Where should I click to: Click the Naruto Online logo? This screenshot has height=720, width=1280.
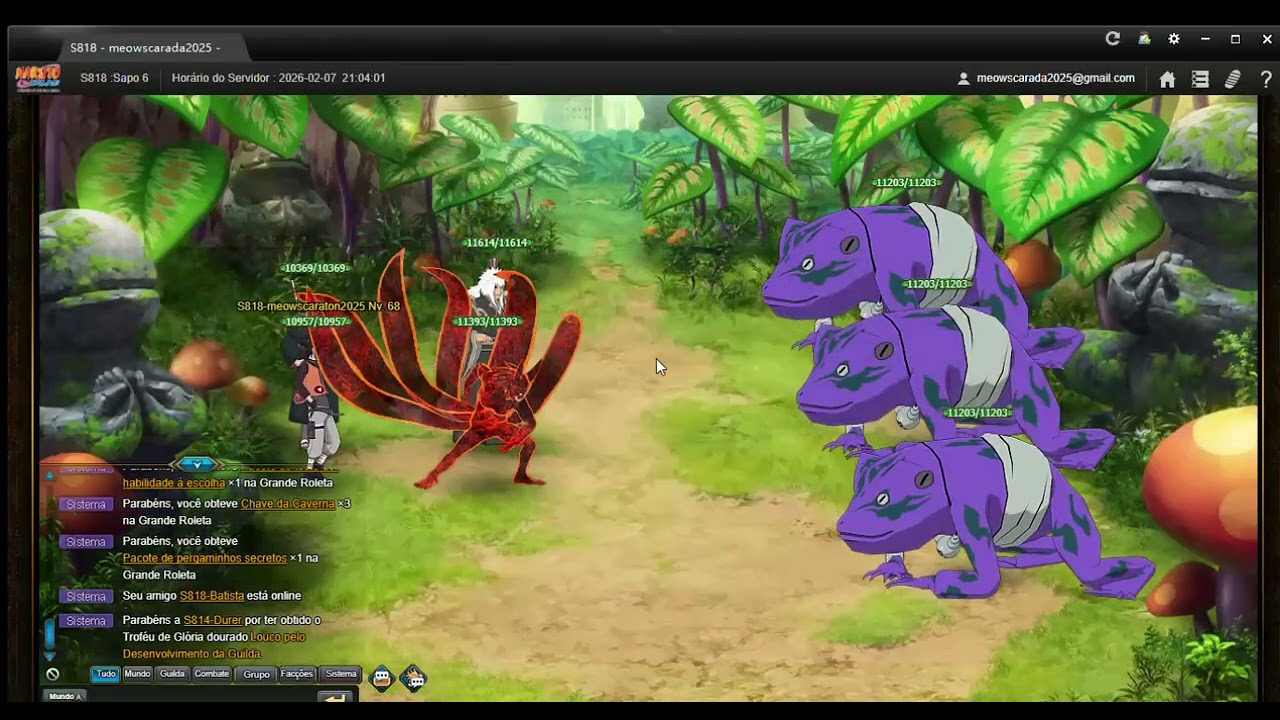pos(37,78)
